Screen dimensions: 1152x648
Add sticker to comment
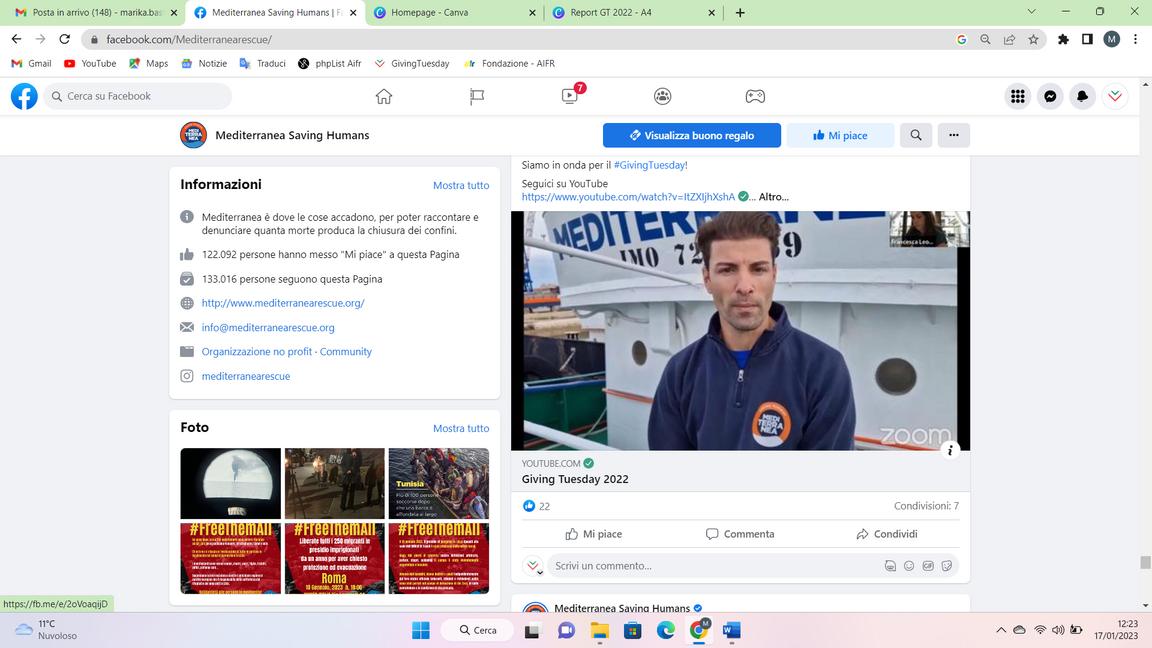click(947, 566)
